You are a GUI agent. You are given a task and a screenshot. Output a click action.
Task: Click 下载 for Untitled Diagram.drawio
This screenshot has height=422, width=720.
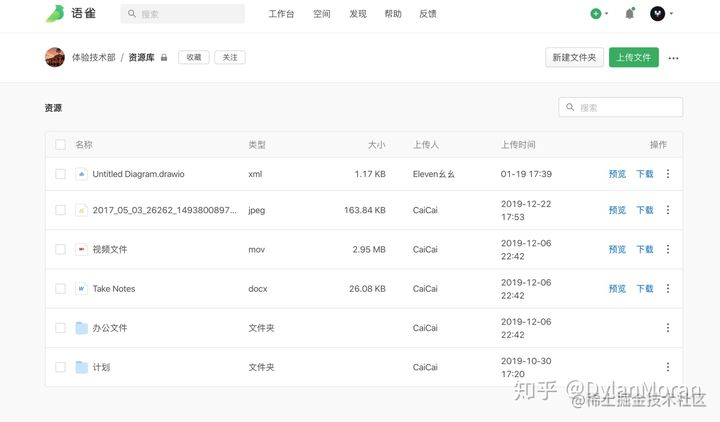tap(645, 174)
